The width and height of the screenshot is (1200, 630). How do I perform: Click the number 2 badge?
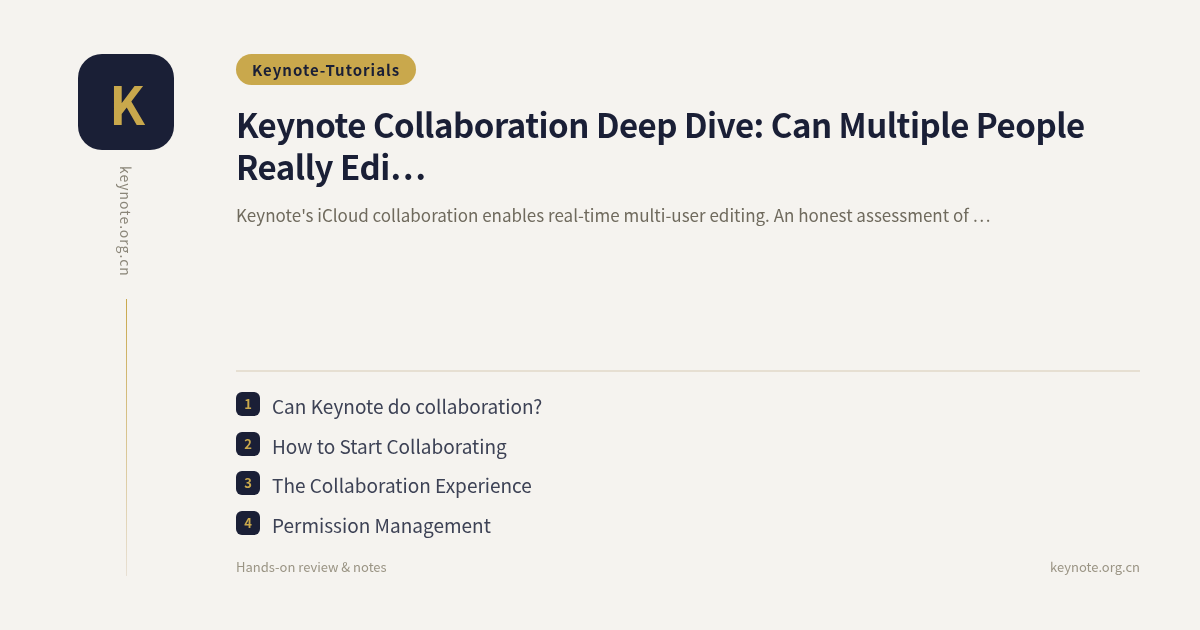[x=248, y=444]
